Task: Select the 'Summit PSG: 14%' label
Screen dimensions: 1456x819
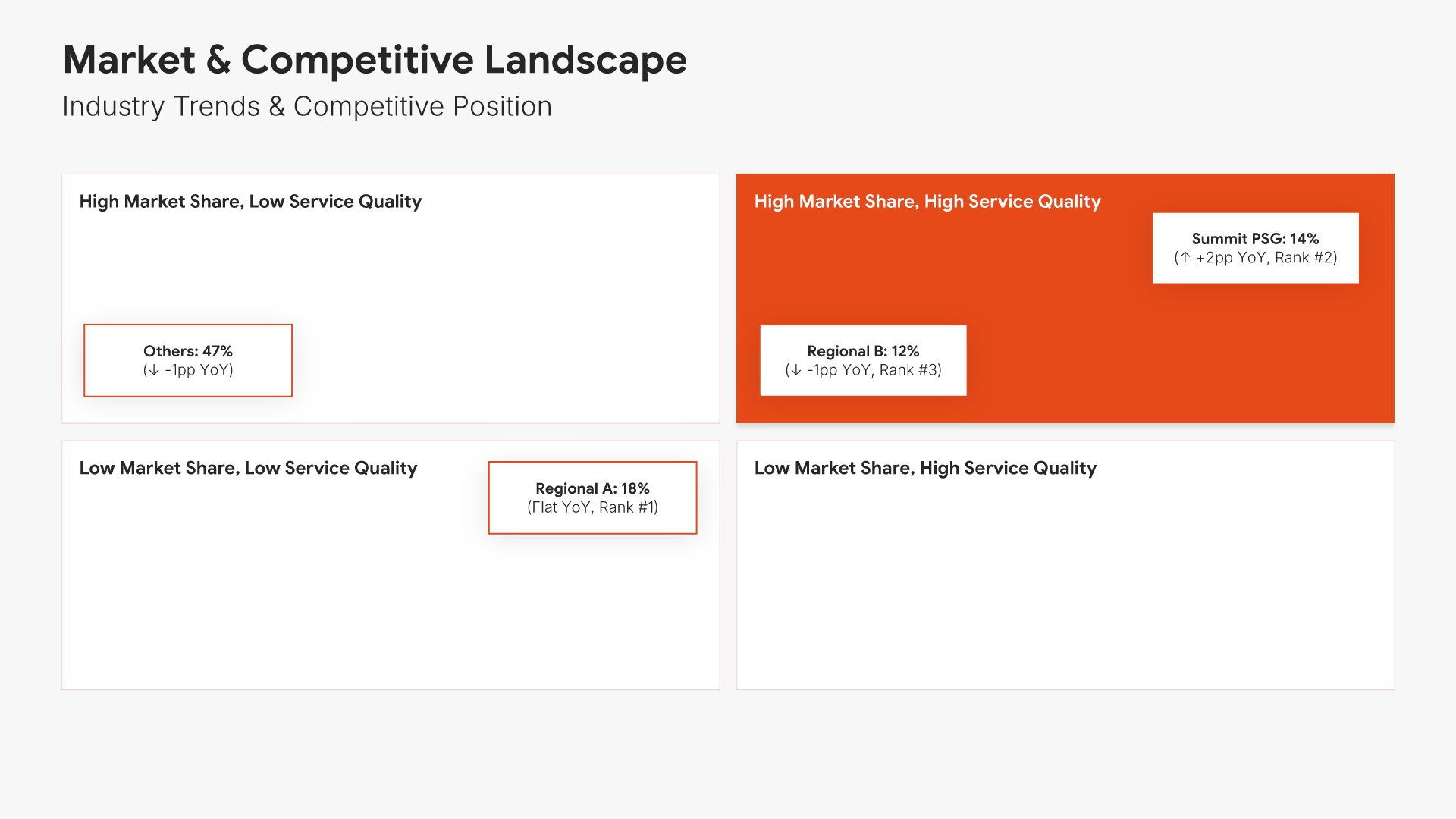Action: pos(1255,239)
